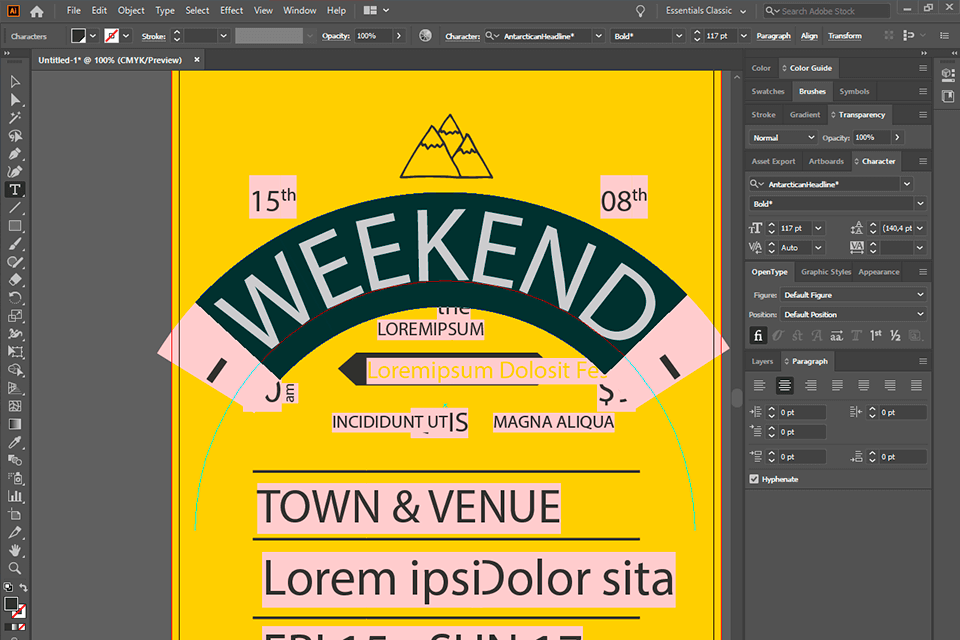The image size is (960, 640).
Task: Click the control bar stroke color swatch
Action: pyautogui.click(x=111, y=36)
